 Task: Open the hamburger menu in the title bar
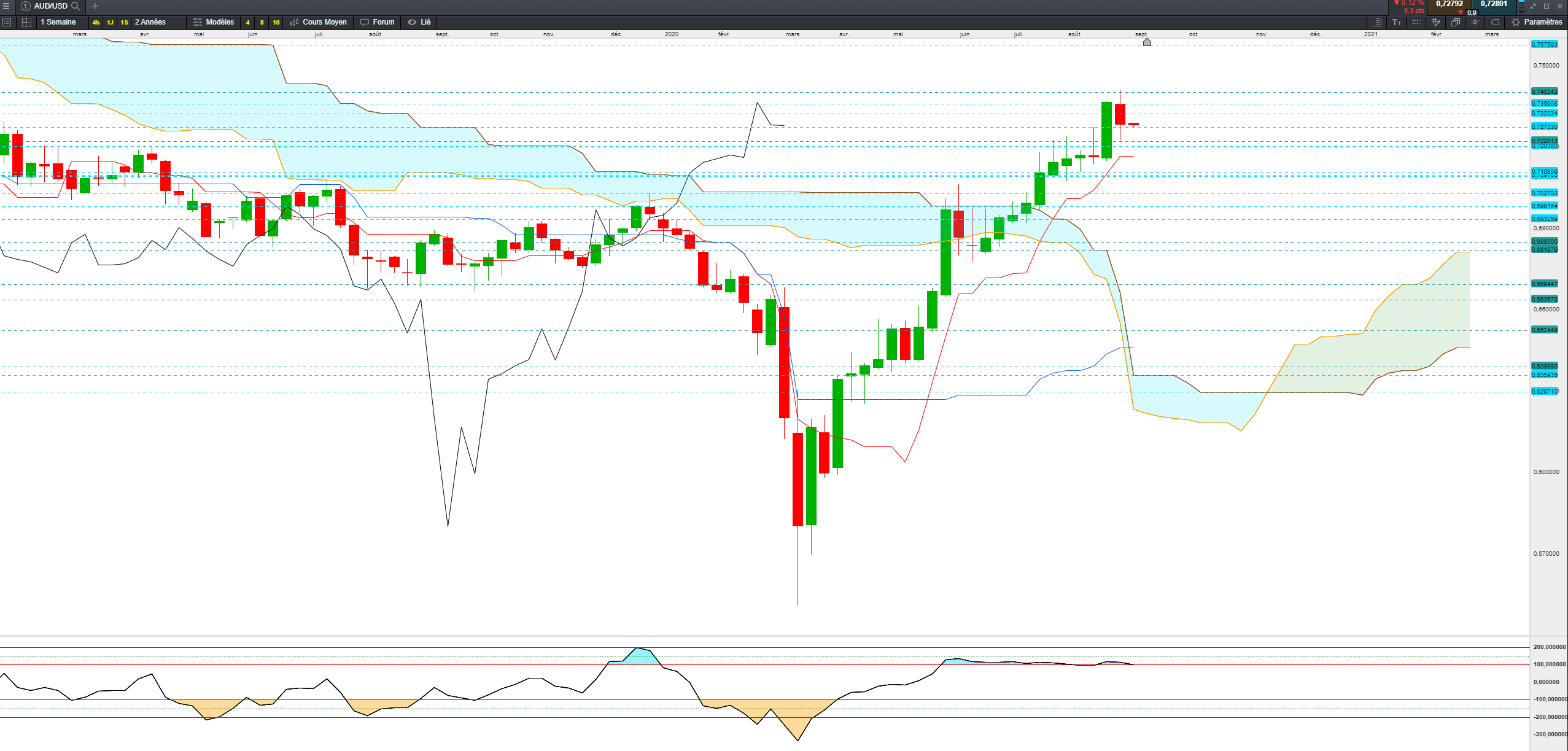[6, 6]
